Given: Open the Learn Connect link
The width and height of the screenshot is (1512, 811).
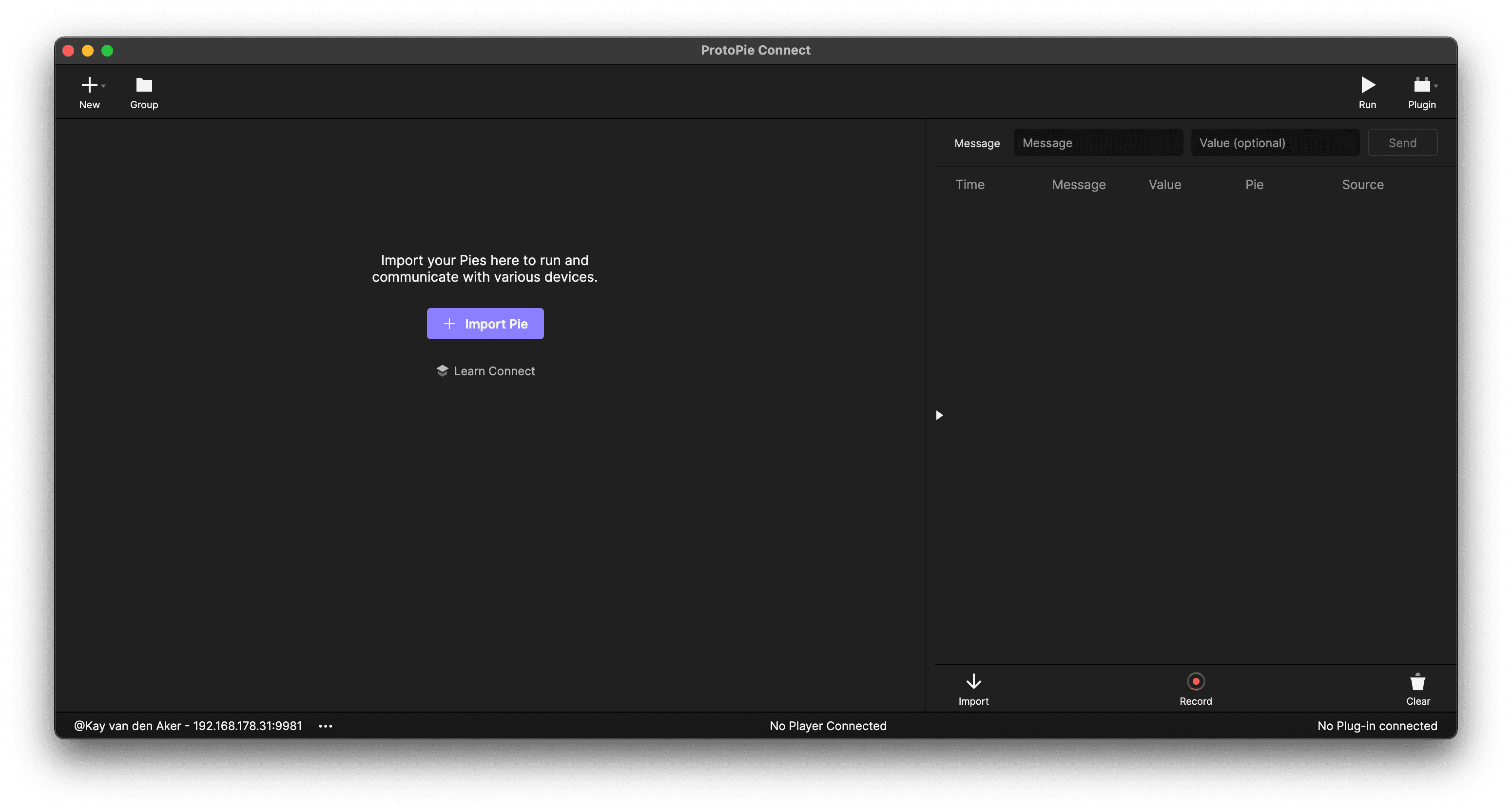Looking at the screenshot, I should [494, 370].
